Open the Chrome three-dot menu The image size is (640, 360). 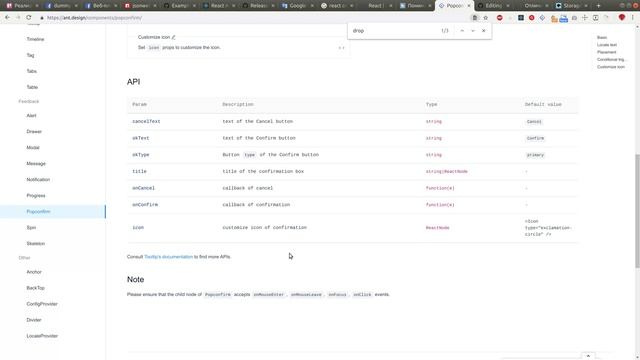(x=633, y=18)
